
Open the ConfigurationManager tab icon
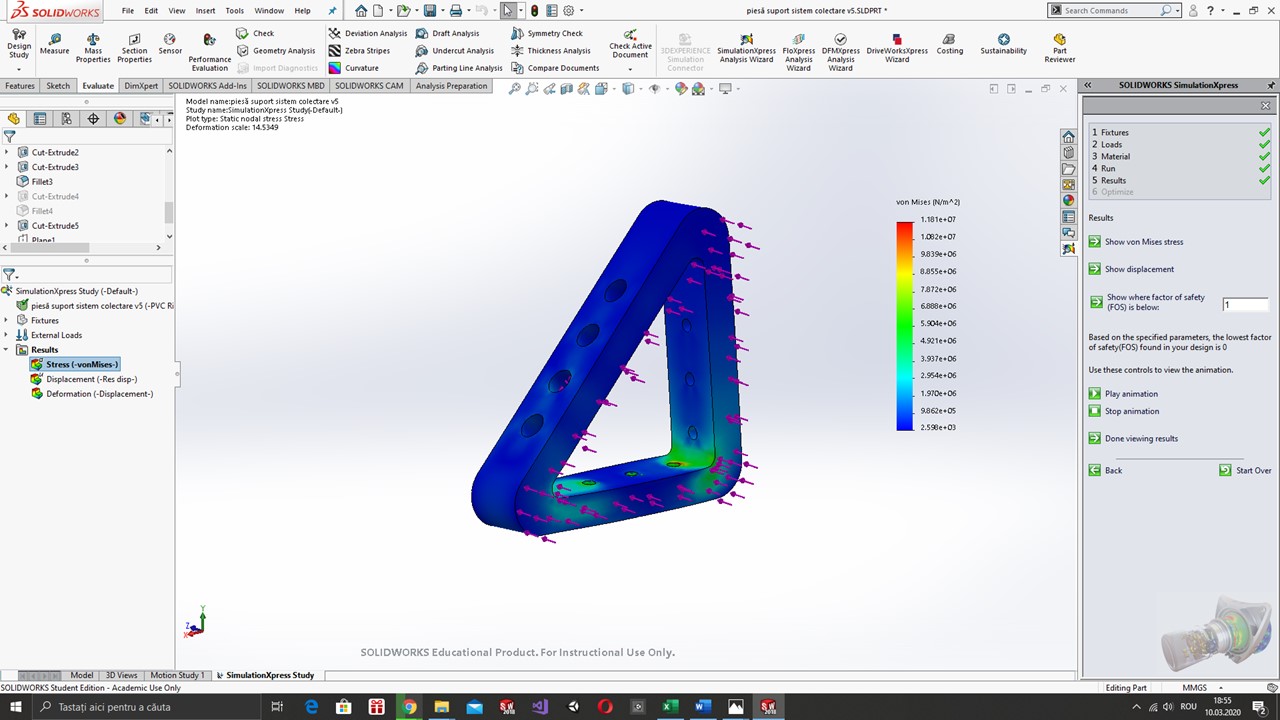(66, 118)
